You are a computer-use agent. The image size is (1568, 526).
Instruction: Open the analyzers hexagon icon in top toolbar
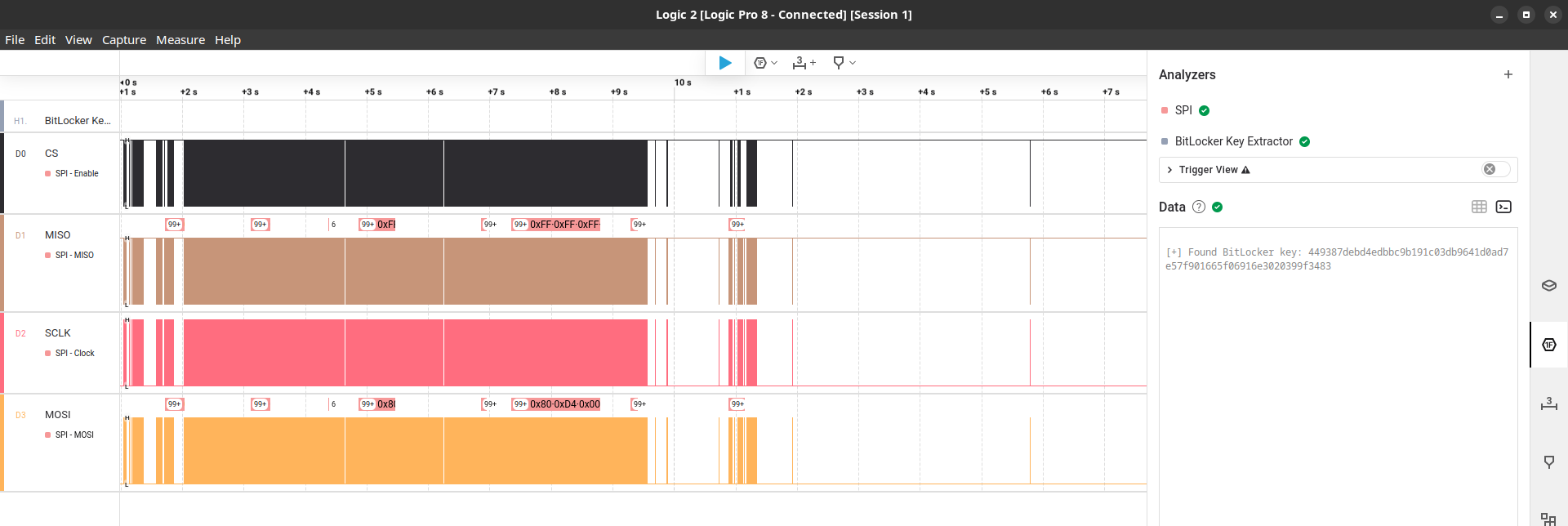pyautogui.click(x=760, y=63)
